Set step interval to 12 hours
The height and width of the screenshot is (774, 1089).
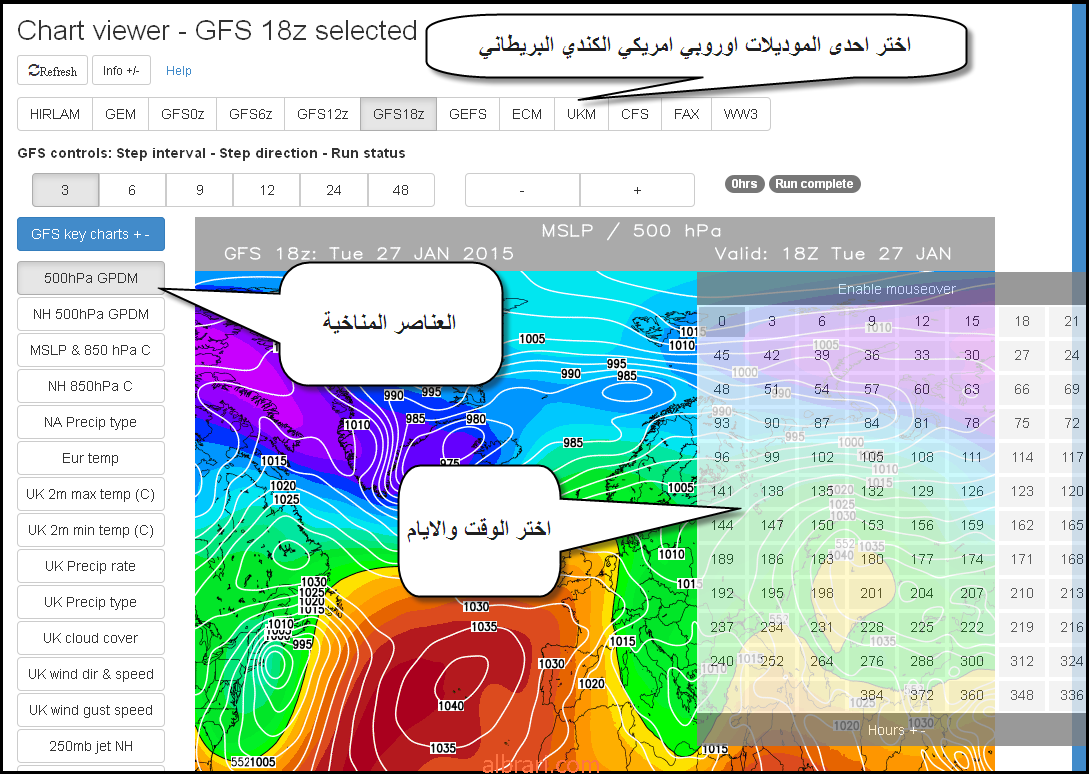(267, 190)
